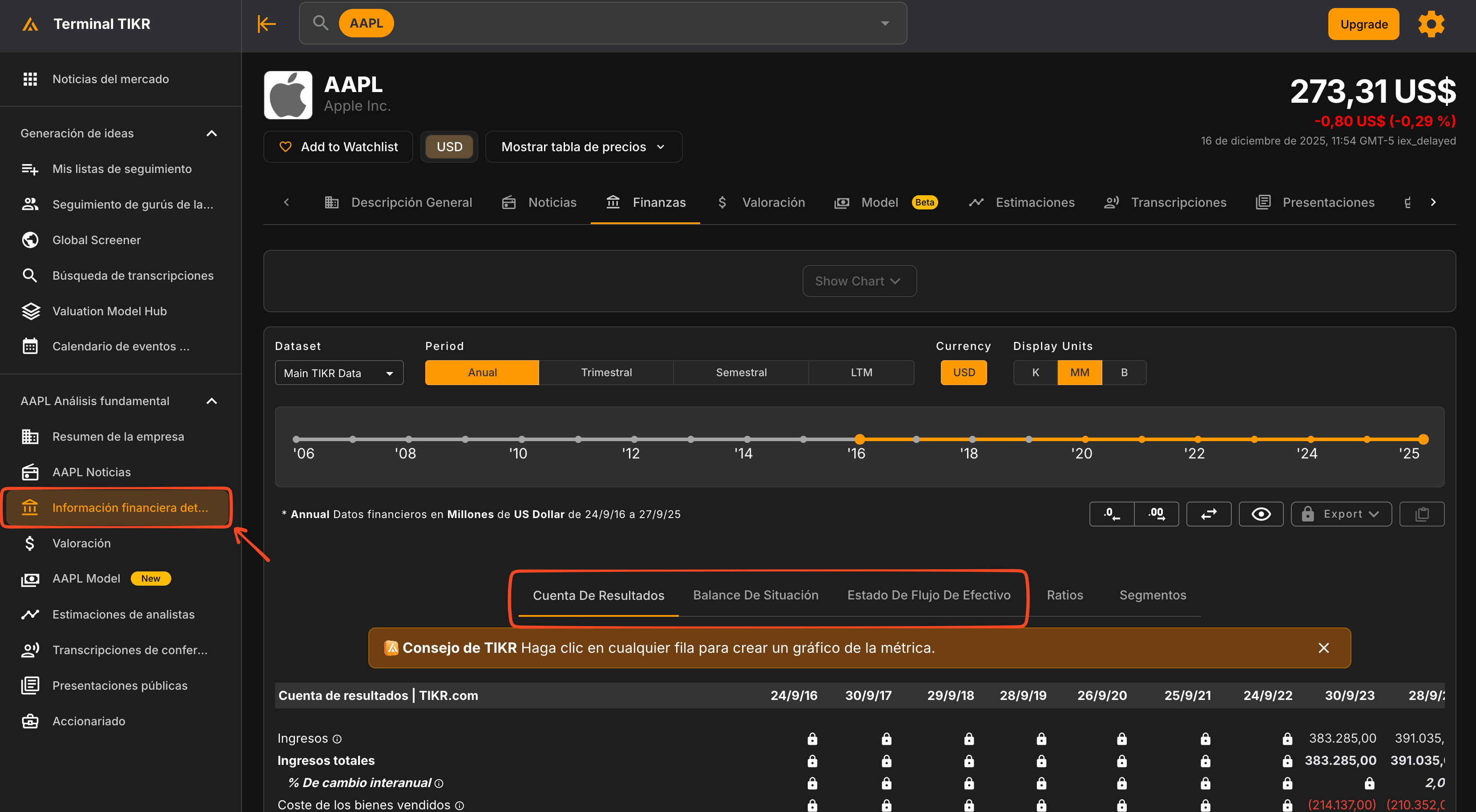Collapse sidebar with arrow-left icon
The image size is (1476, 812).
(266, 24)
